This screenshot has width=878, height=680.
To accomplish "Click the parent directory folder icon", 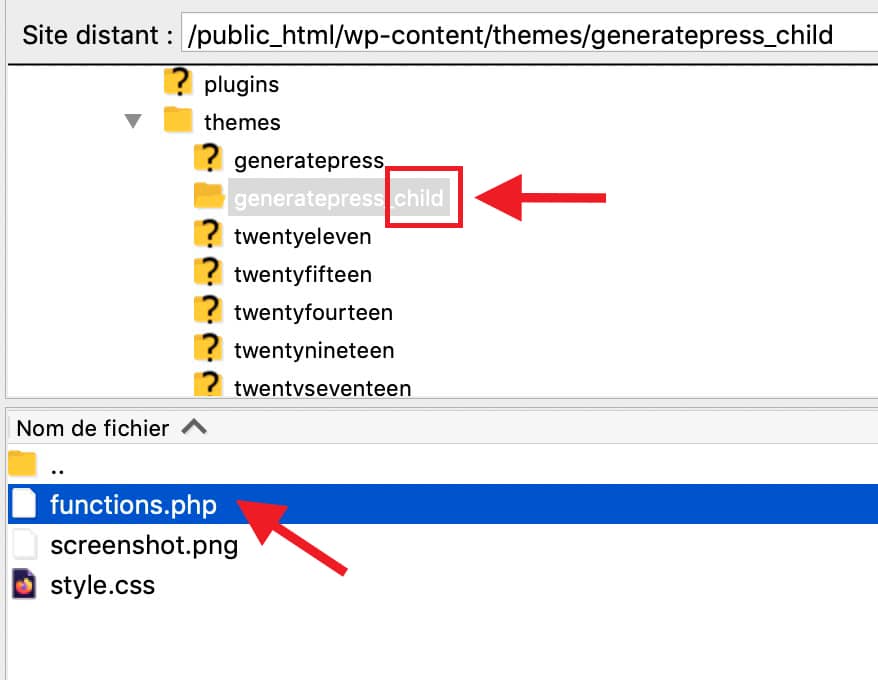I will (x=22, y=464).
